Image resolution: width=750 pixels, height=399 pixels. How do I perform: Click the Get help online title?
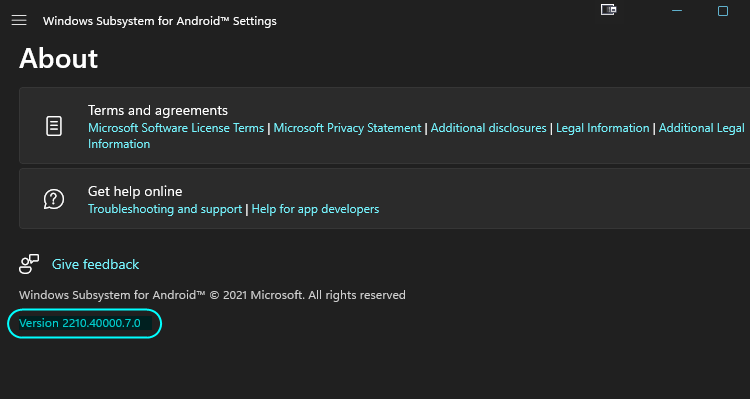click(135, 191)
